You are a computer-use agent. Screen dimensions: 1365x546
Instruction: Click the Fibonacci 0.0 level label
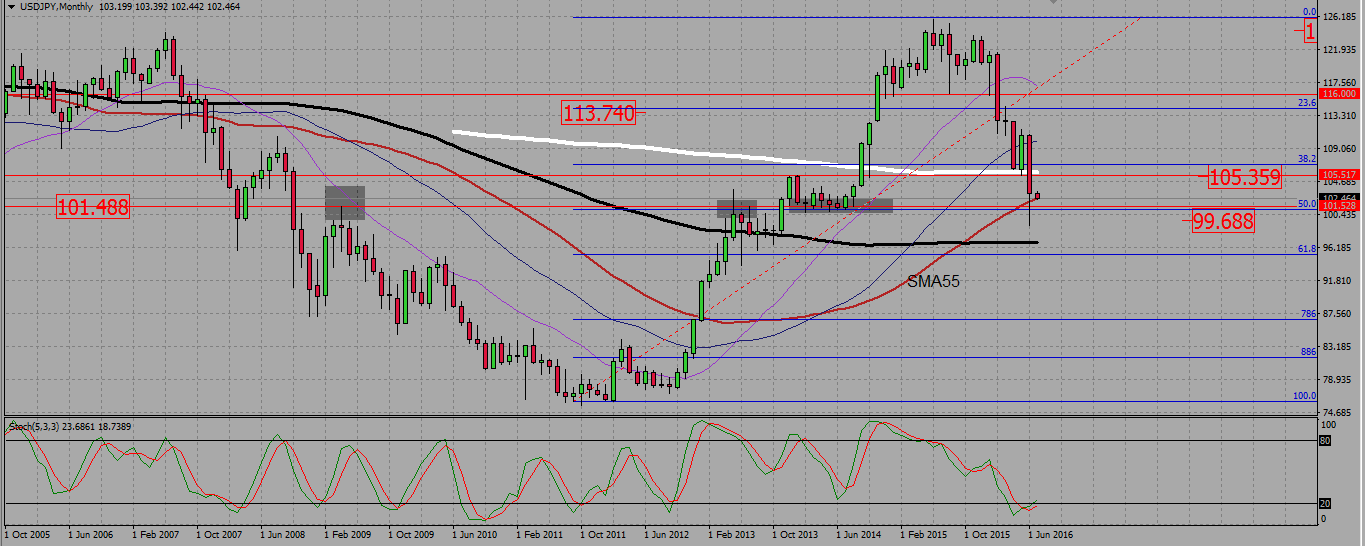tap(1308, 11)
